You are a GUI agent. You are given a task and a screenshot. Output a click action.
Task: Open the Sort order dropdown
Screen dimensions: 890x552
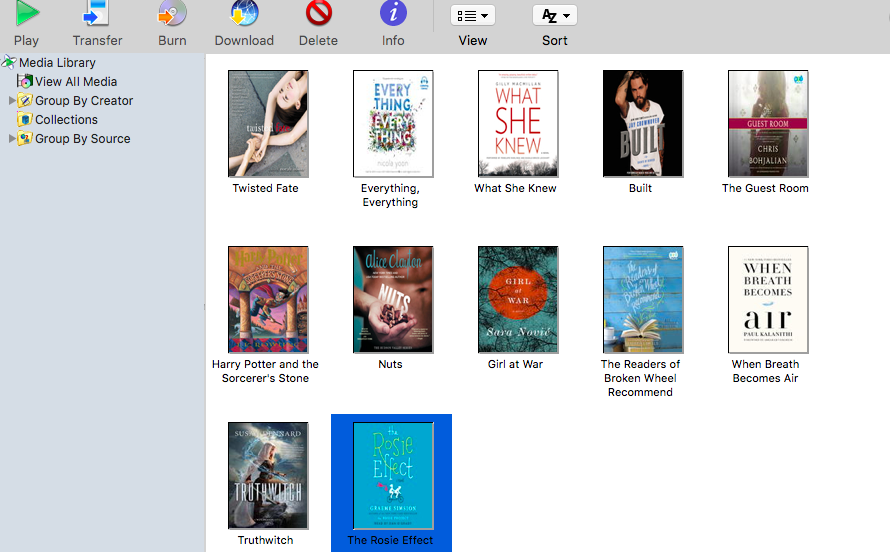click(555, 15)
